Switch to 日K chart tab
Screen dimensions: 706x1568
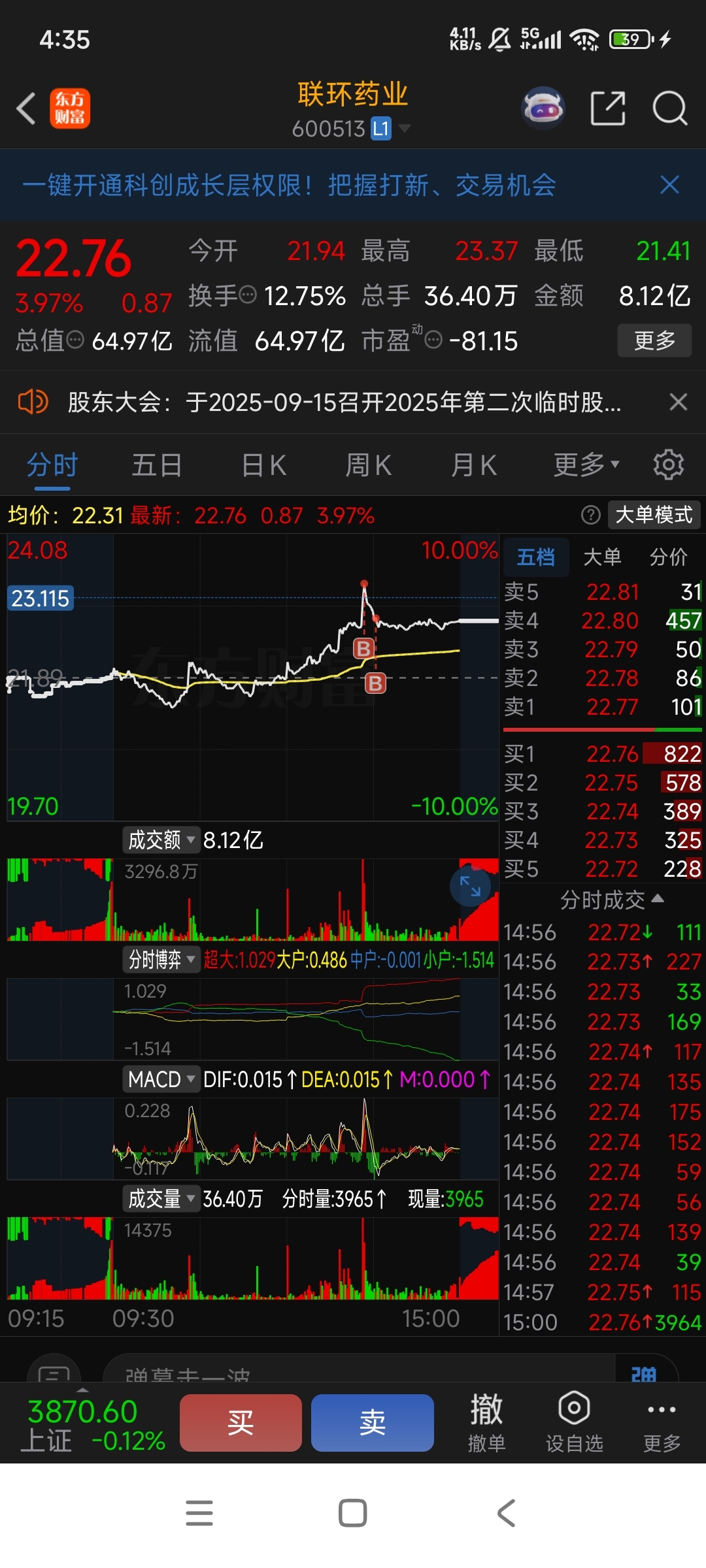click(x=264, y=465)
